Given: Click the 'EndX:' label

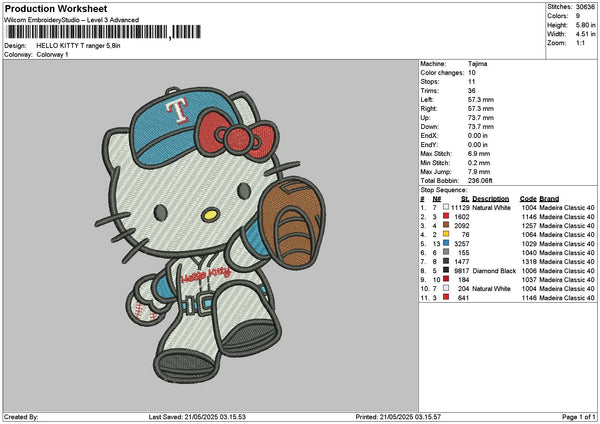Looking at the screenshot, I should 429,135.
